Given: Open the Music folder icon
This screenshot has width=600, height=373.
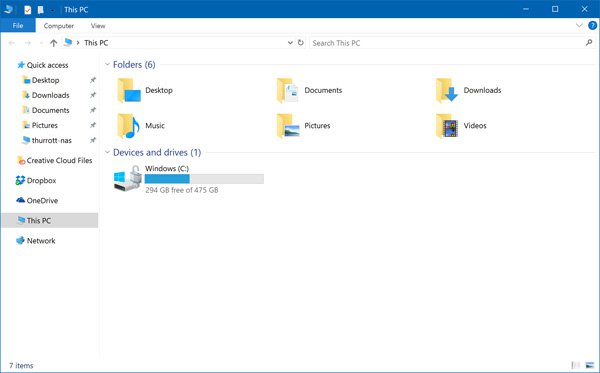Looking at the screenshot, I should (x=128, y=125).
